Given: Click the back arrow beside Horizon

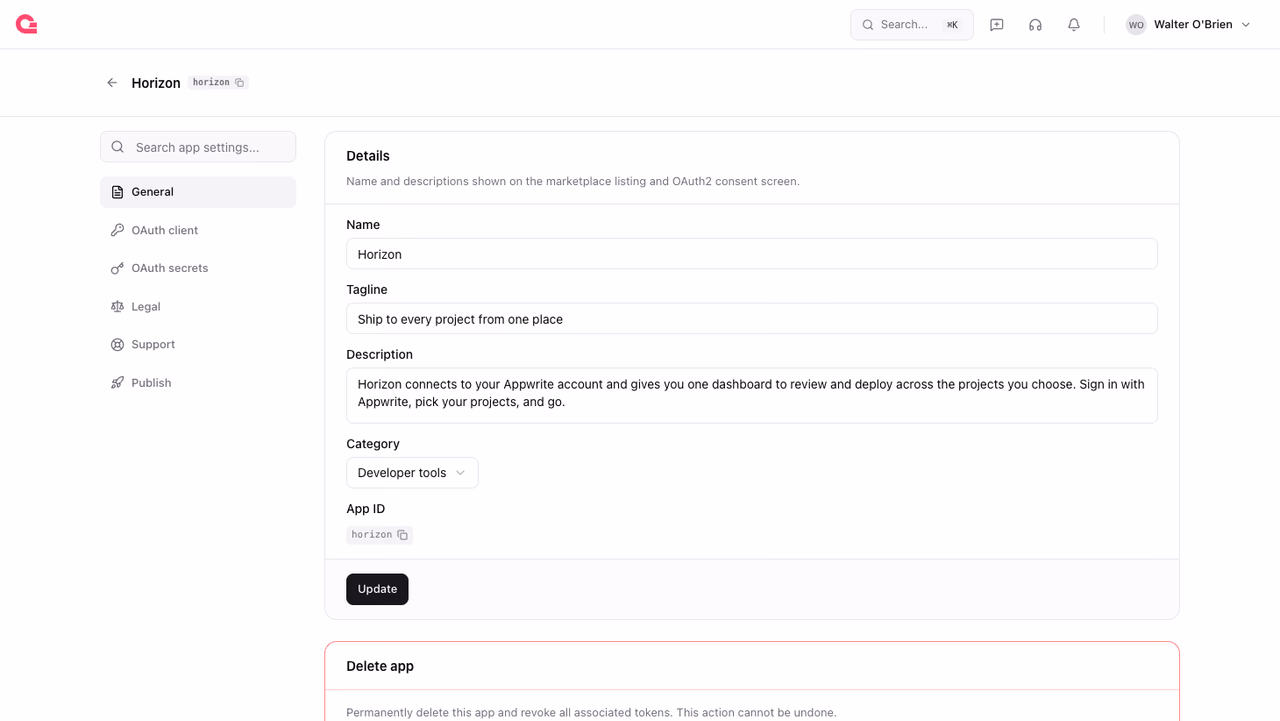Looking at the screenshot, I should [x=112, y=83].
